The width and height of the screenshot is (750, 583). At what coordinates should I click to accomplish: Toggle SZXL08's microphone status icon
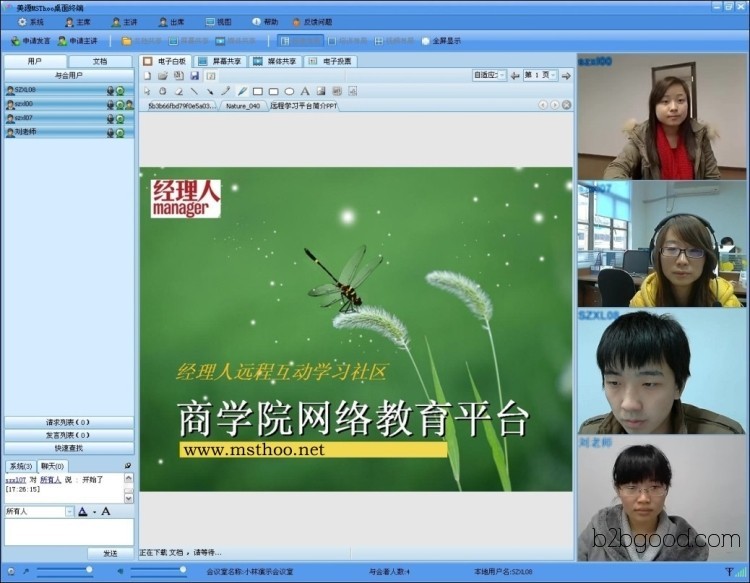(x=110, y=90)
